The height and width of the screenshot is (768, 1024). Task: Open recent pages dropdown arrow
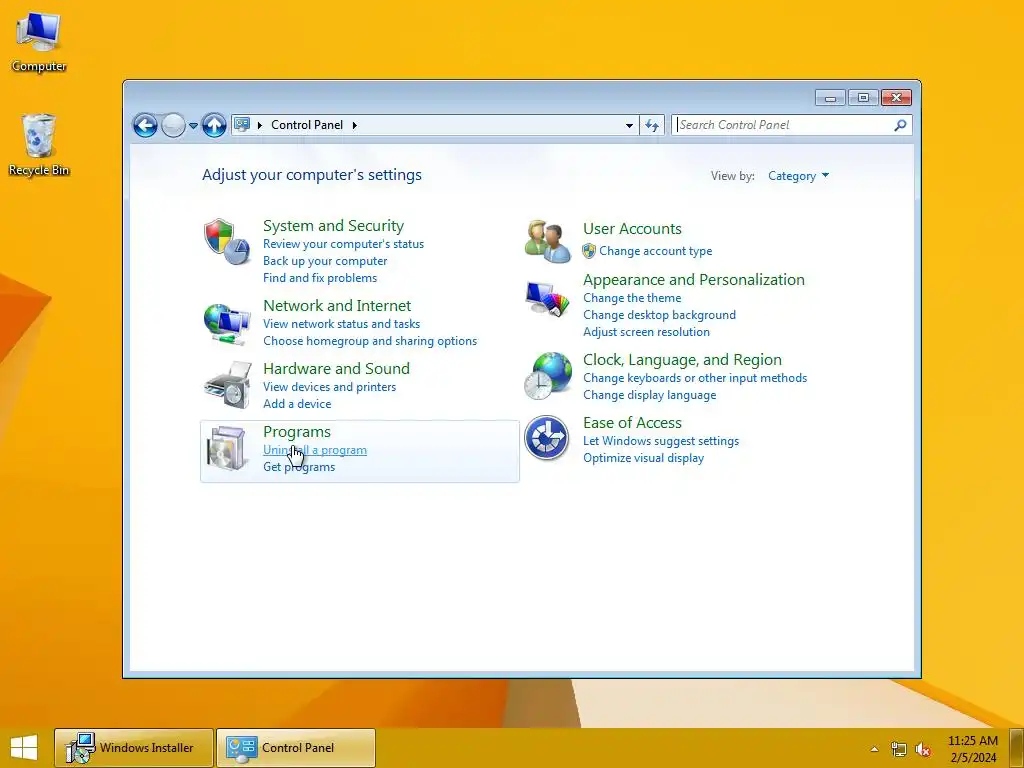pyautogui.click(x=193, y=125)
